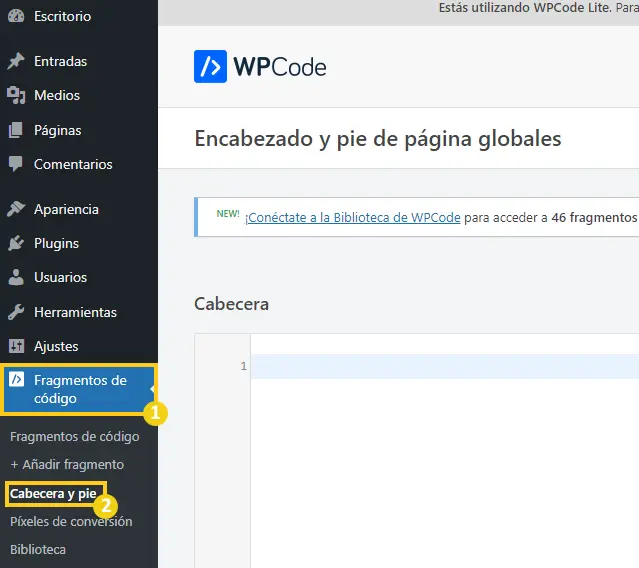
Task: Open Píxeles de conversión submenu item
Action: click(71, 522)
